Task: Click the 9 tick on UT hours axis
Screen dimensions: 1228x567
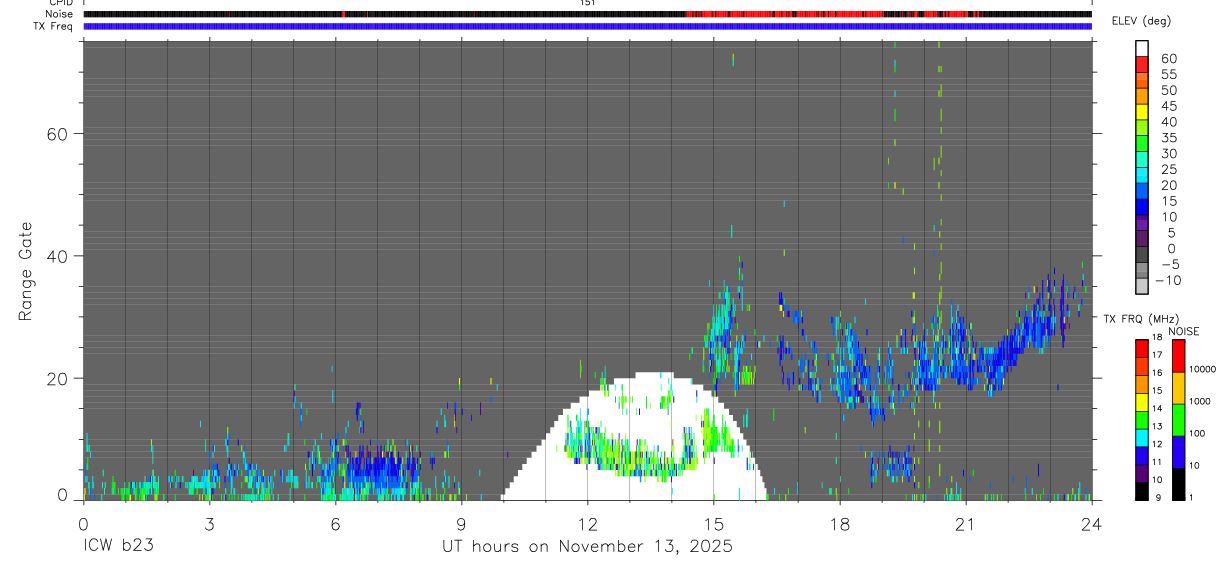Action: pyautogui.click(x=461, y=524)
